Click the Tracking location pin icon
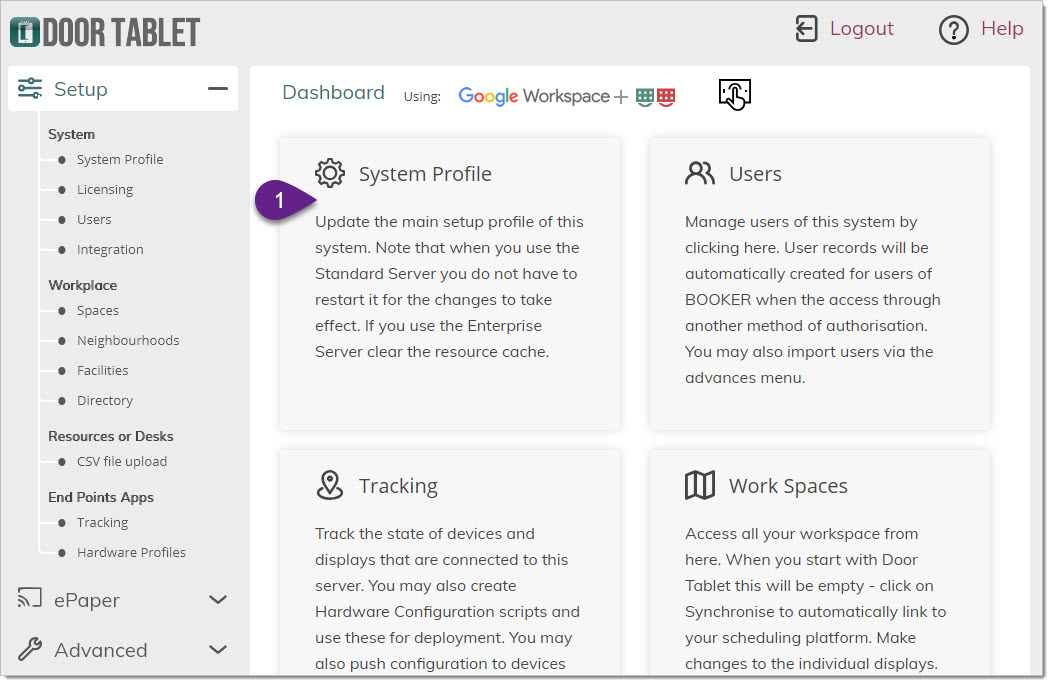 click(329, 485)
